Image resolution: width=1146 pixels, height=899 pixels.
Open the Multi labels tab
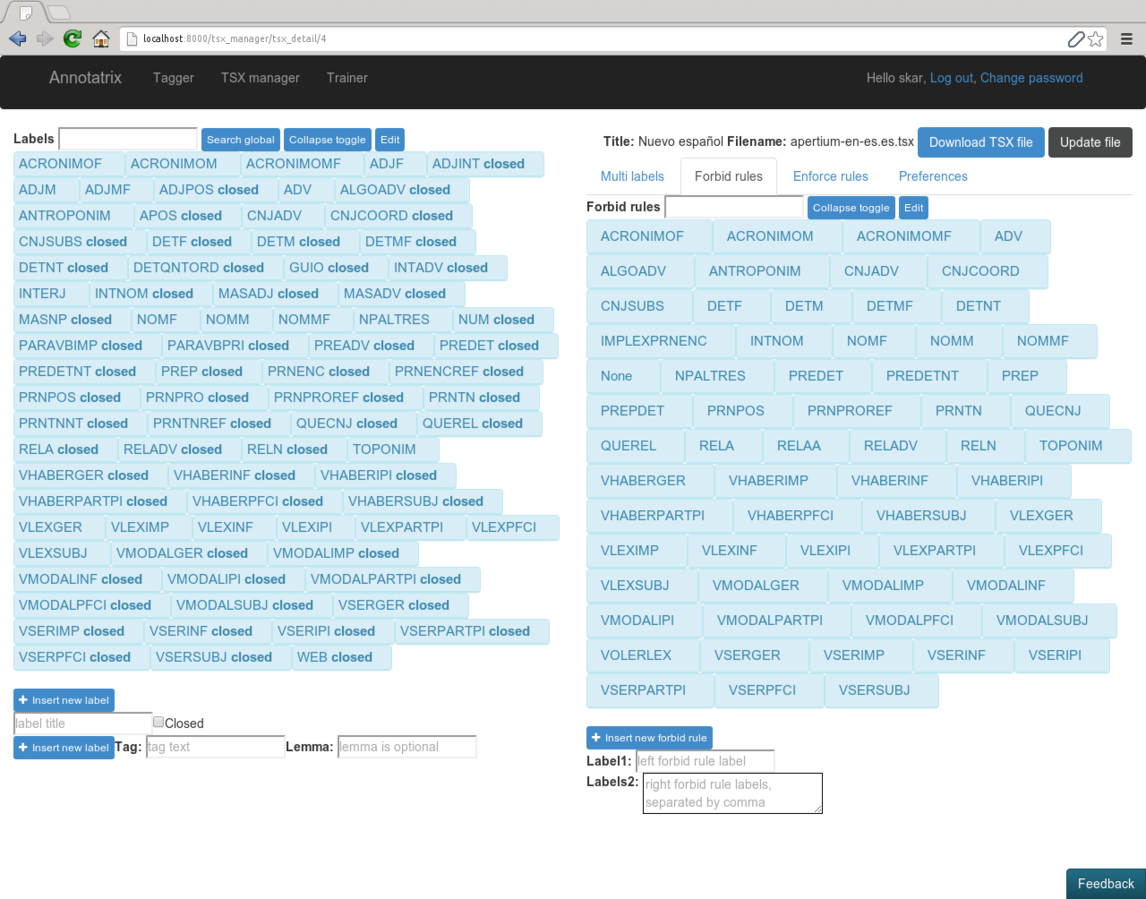coord(632,176)
